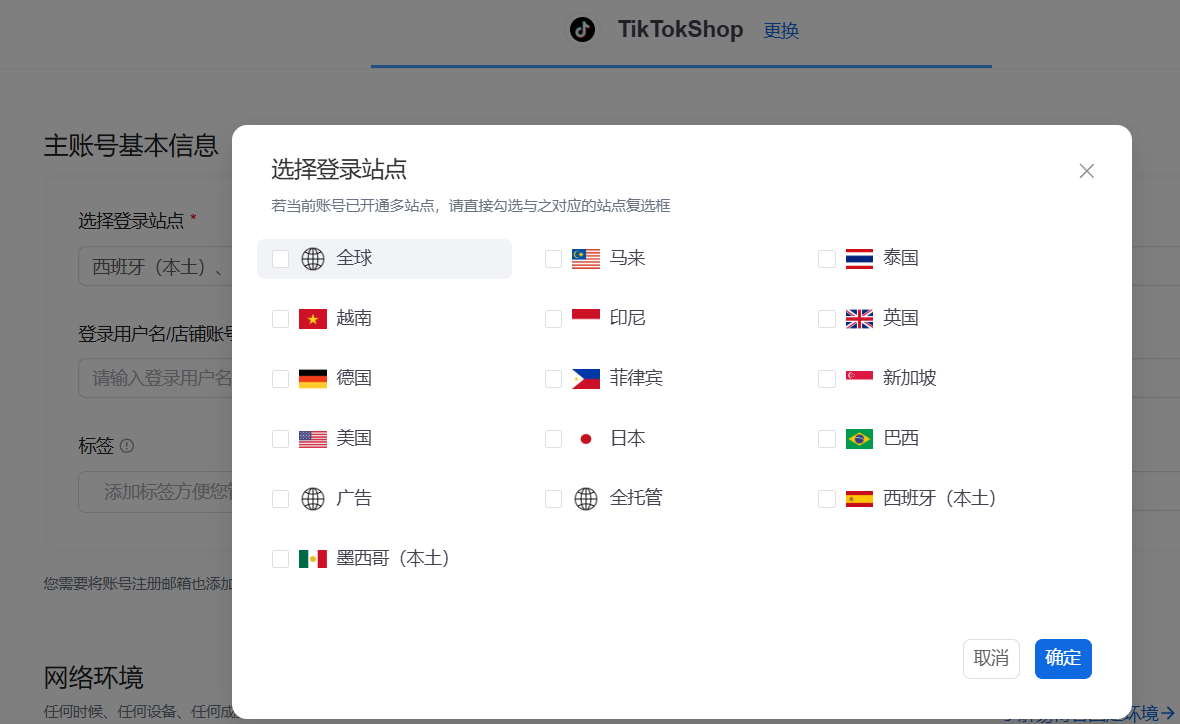Click the 取消 button

991,659
